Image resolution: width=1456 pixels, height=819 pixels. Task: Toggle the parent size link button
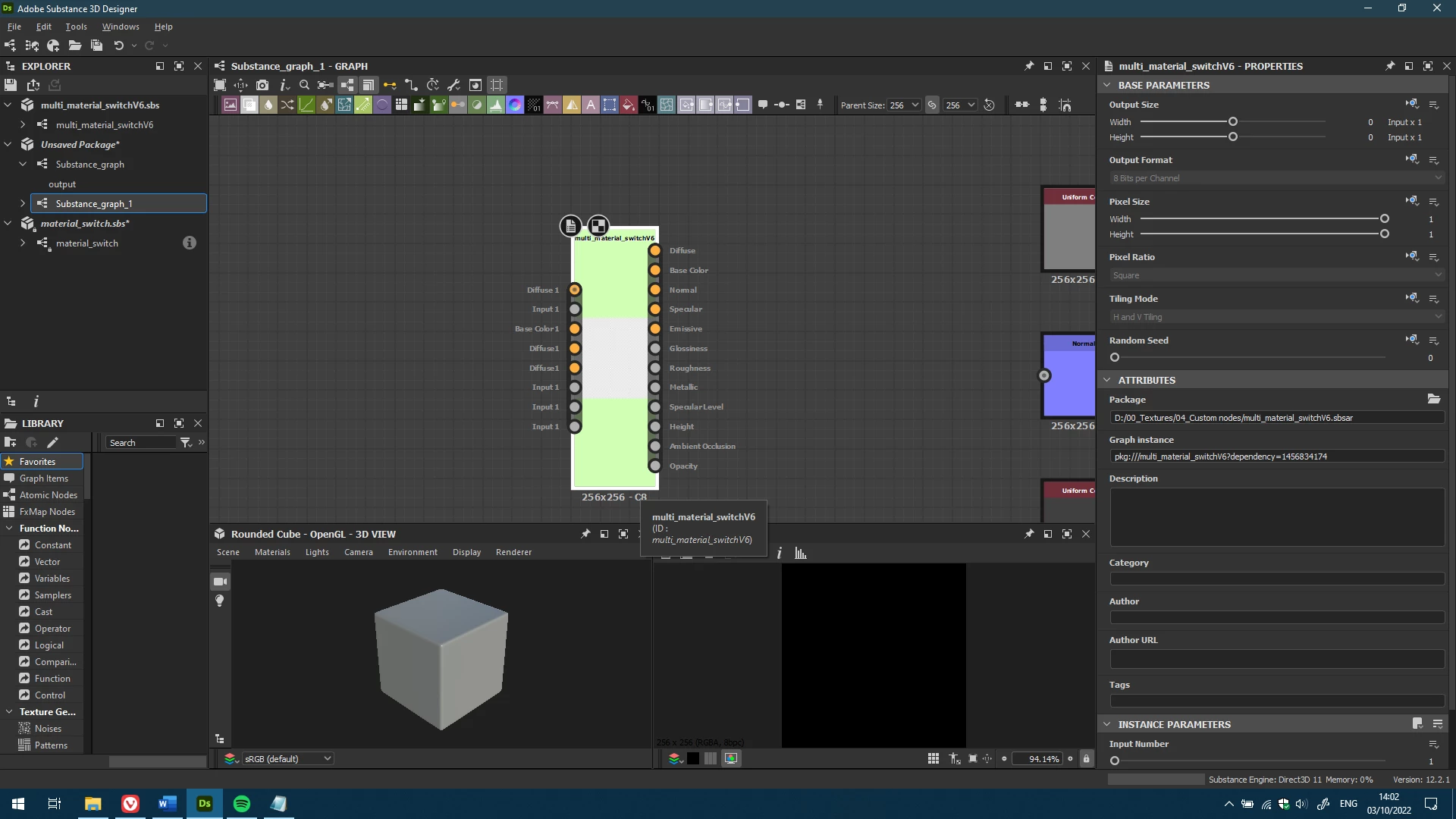(932, 105)
